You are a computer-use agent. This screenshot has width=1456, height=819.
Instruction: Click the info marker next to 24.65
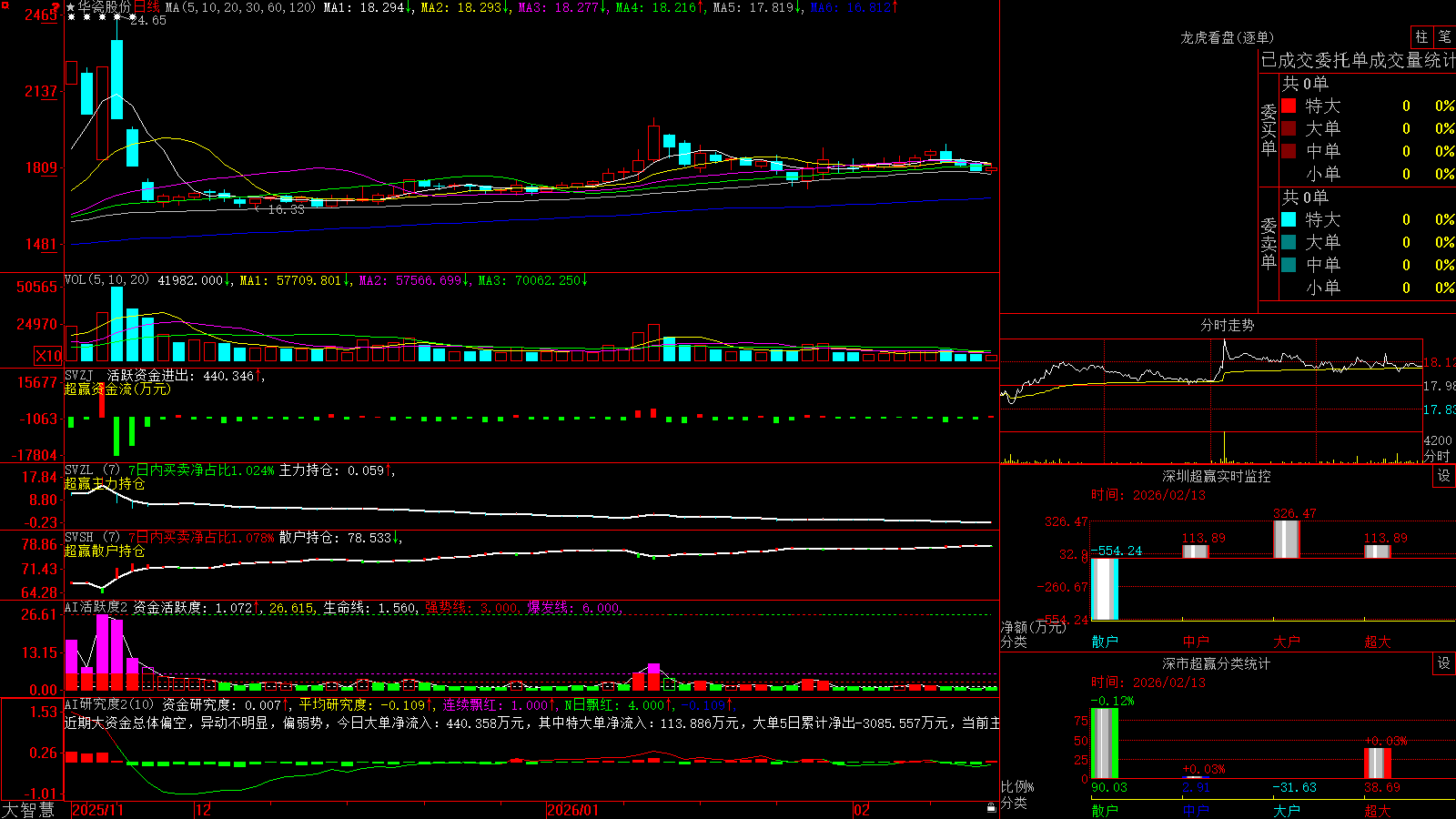click(132, 16)
